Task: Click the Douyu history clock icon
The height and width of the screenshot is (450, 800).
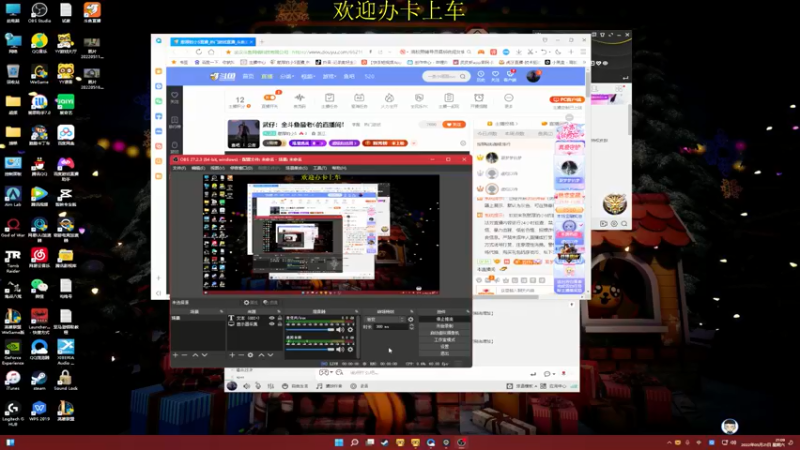Action: coord(481,74)
